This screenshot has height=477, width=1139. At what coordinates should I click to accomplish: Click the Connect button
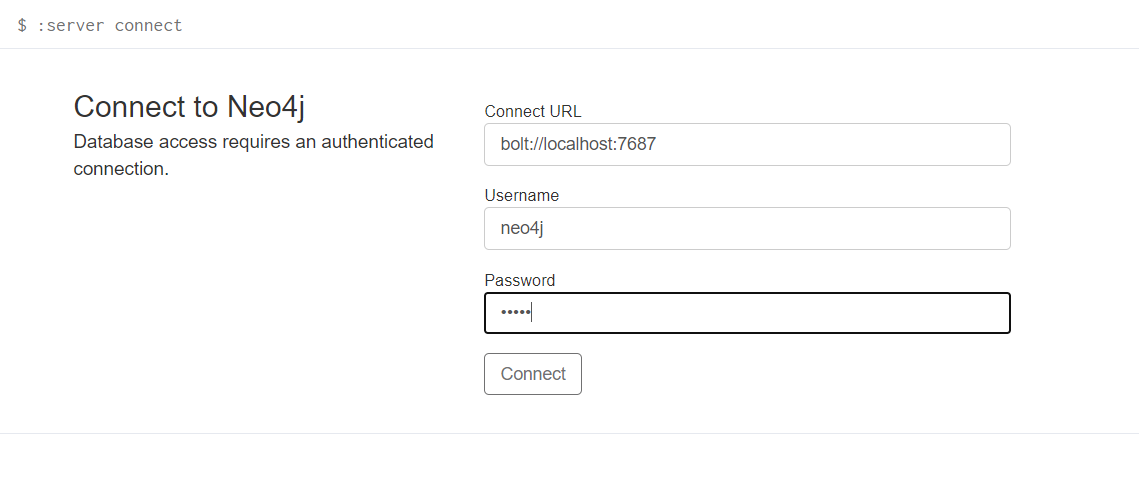click(532, 374)
